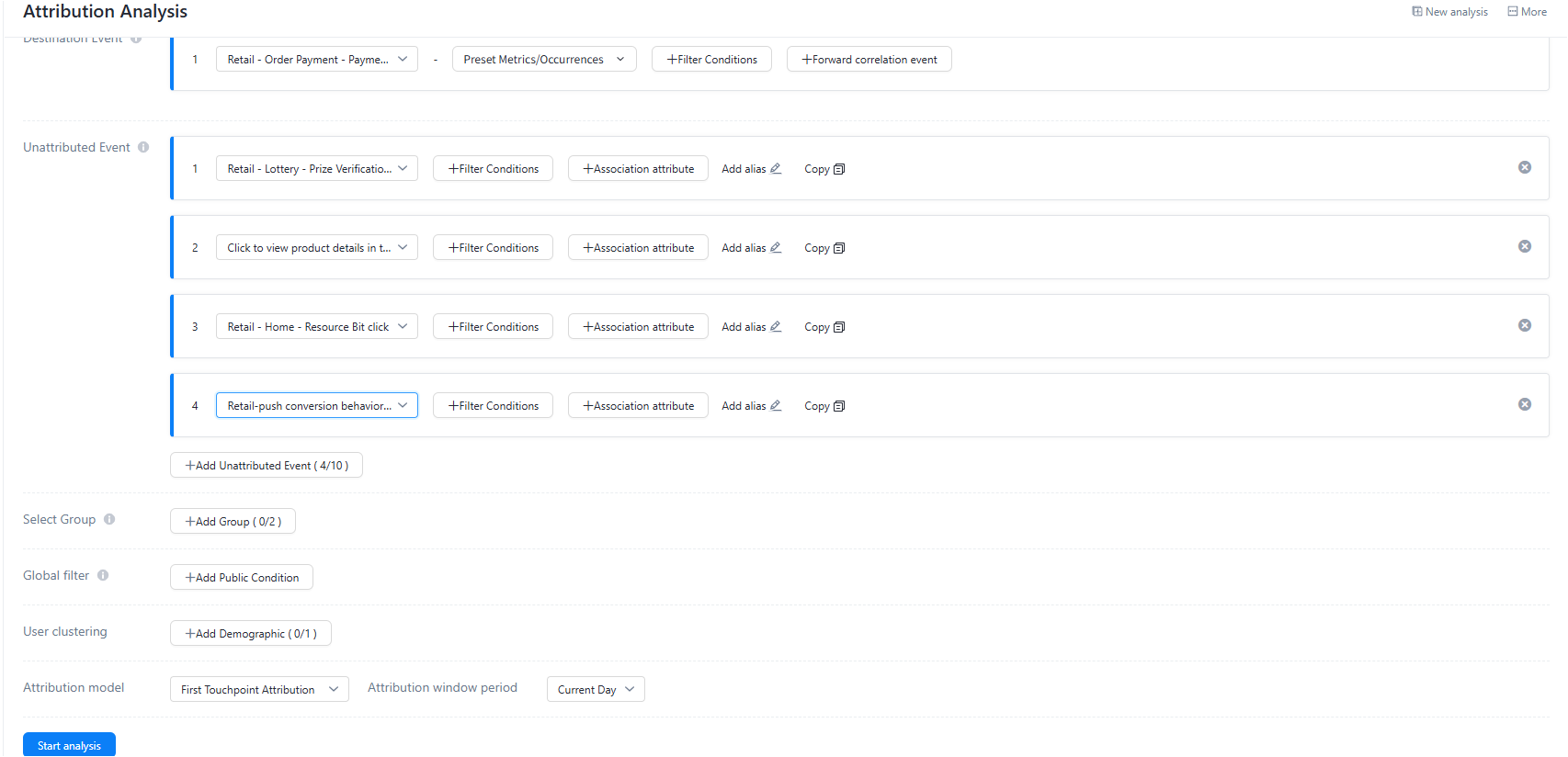Add Filter Conditions for Resource Bit click row
This screenshot has height=757, width=1568.
tap(493, 326)
